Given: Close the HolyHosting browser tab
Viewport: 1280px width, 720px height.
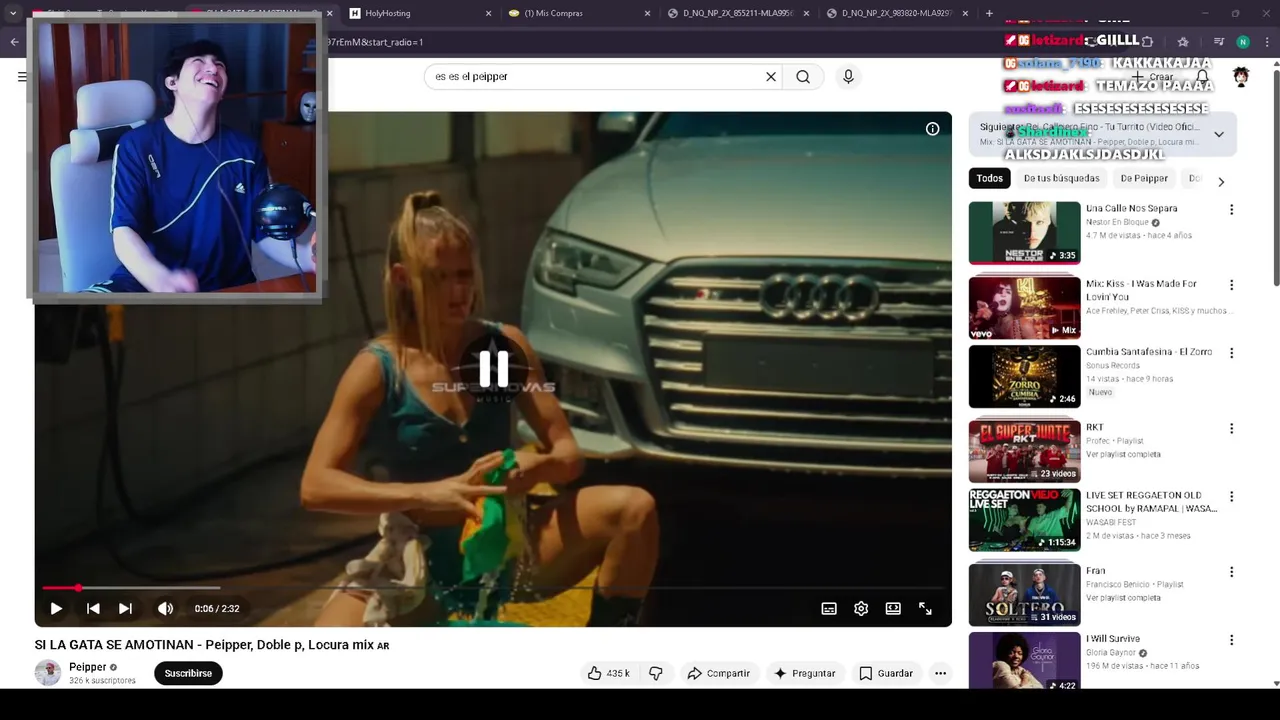Looking at the screenshot, I should 488,13.
